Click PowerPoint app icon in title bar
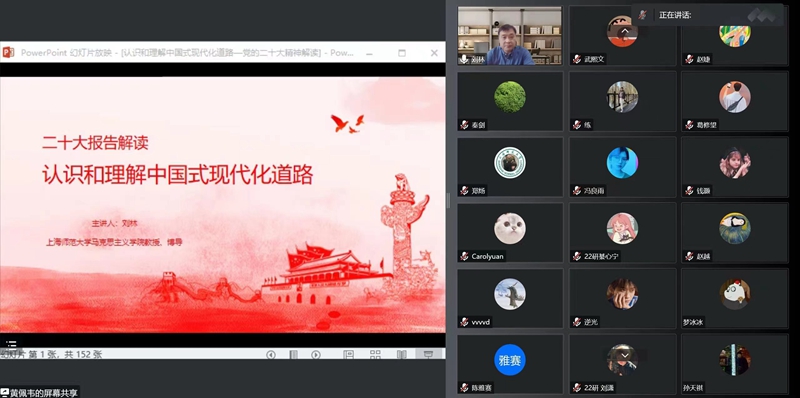Viewport: 800px width, 398px height. [8, 52]
